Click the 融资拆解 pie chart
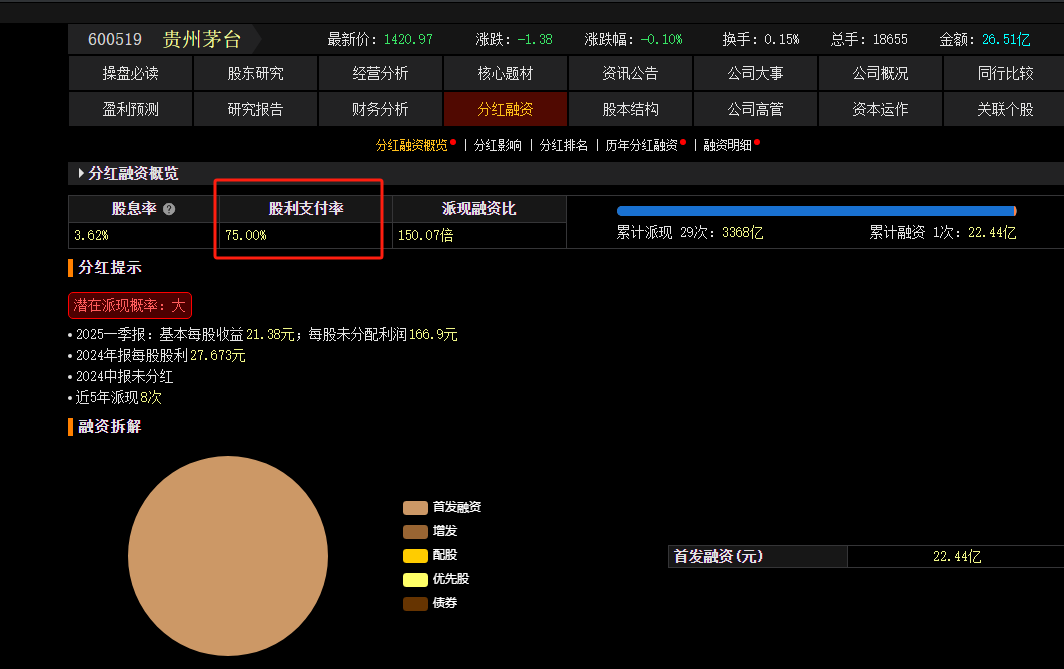1064x669 pixels. coord(228,556)
